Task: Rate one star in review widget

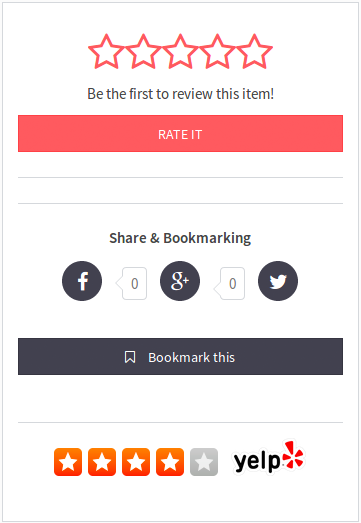Action: [106, 52]
